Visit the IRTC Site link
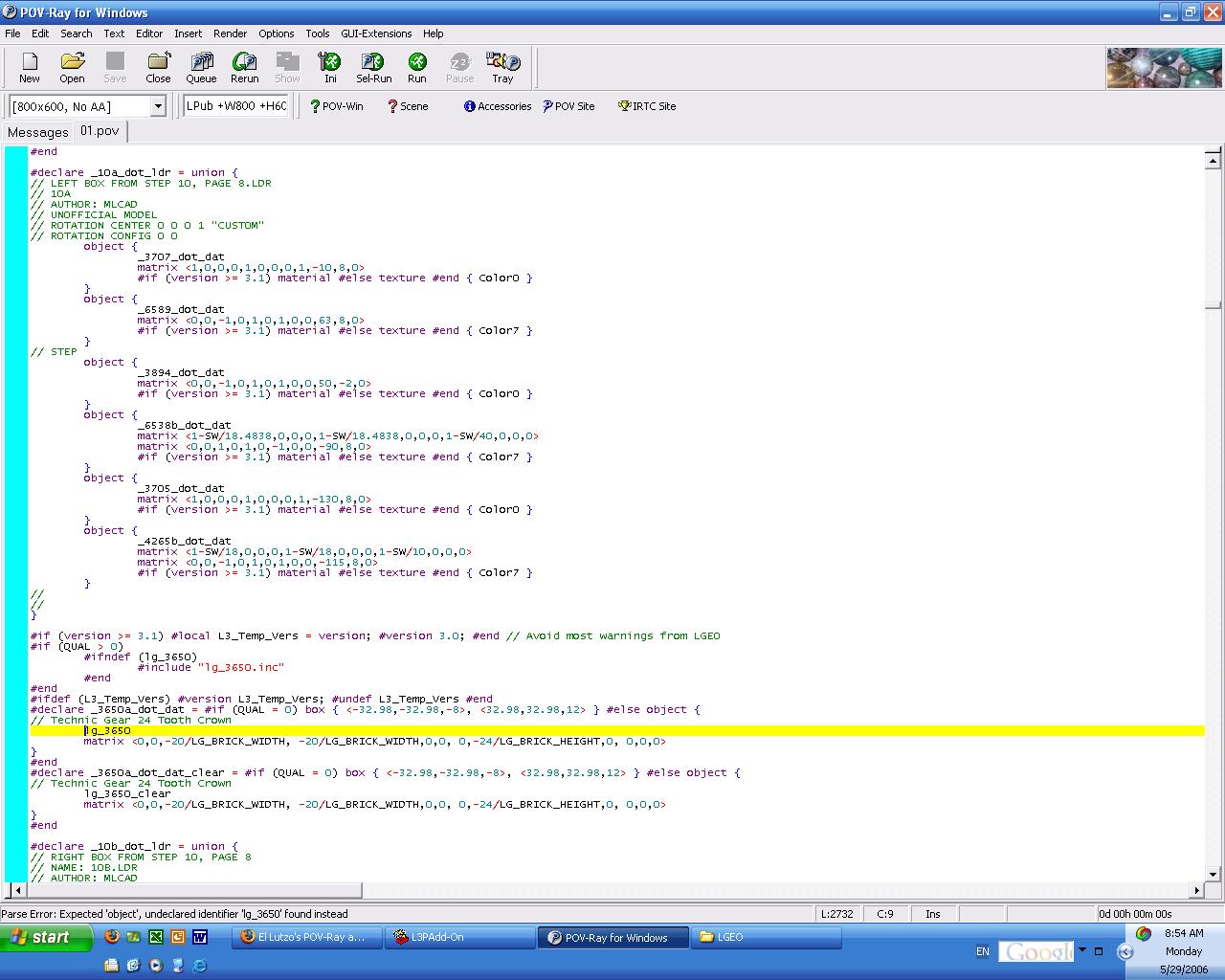This screenshot has height=980, width=1225. 647,106
